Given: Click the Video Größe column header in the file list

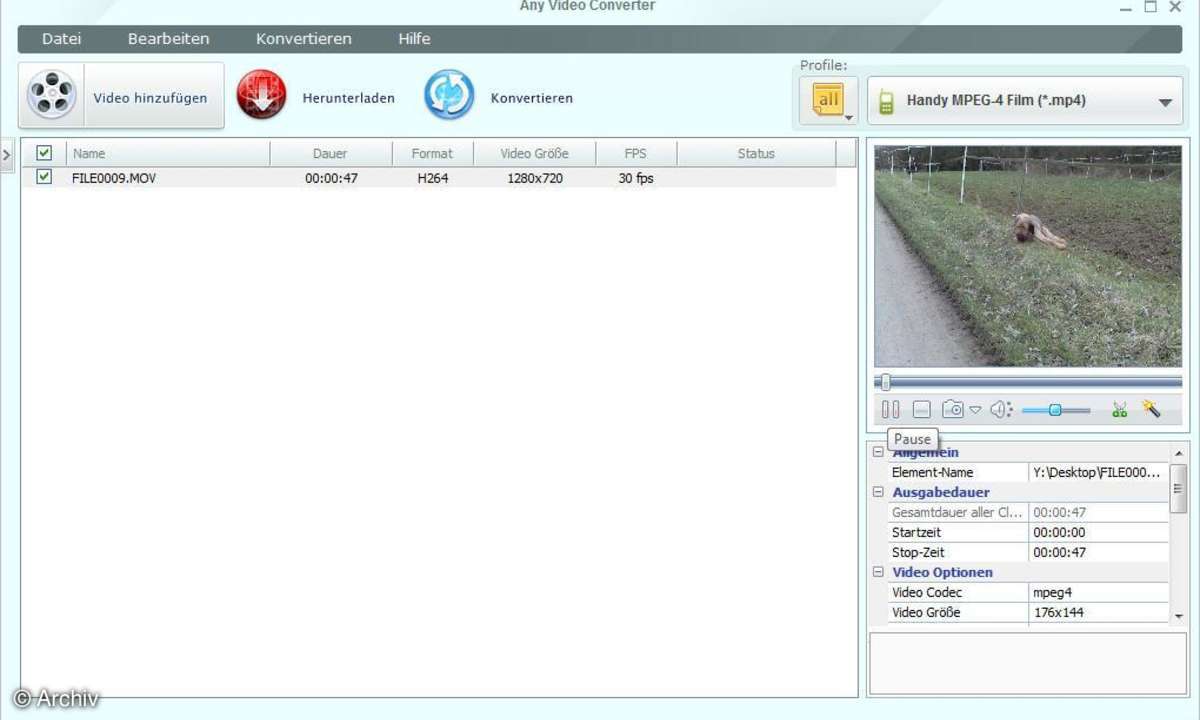Looking at the screenshot, I should pyautogui.click(x=535, y=153).
